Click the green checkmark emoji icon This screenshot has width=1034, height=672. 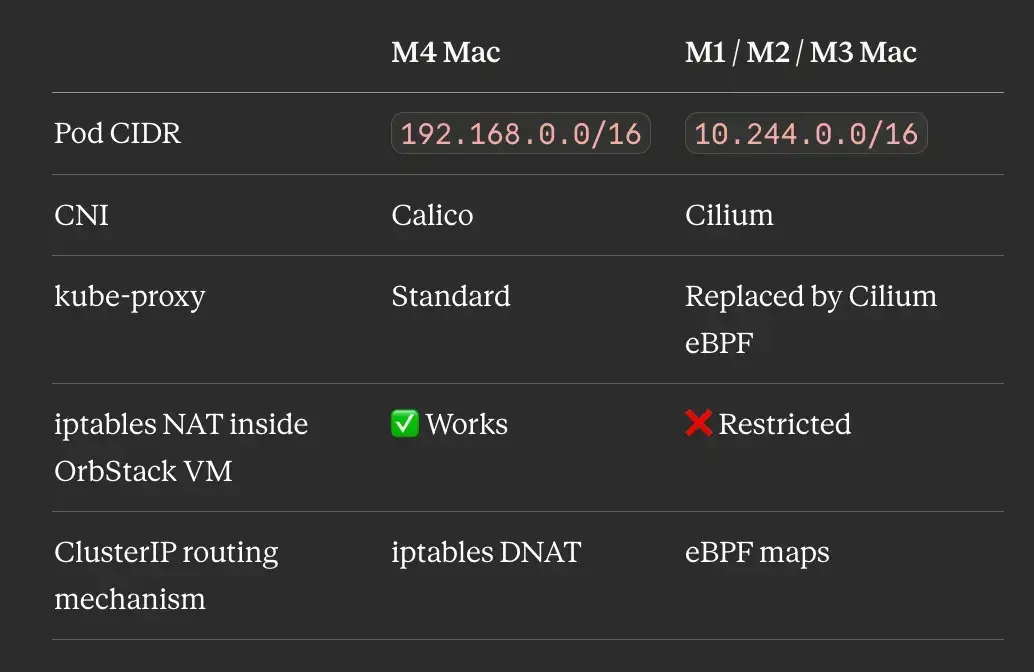tap(405, 423)
